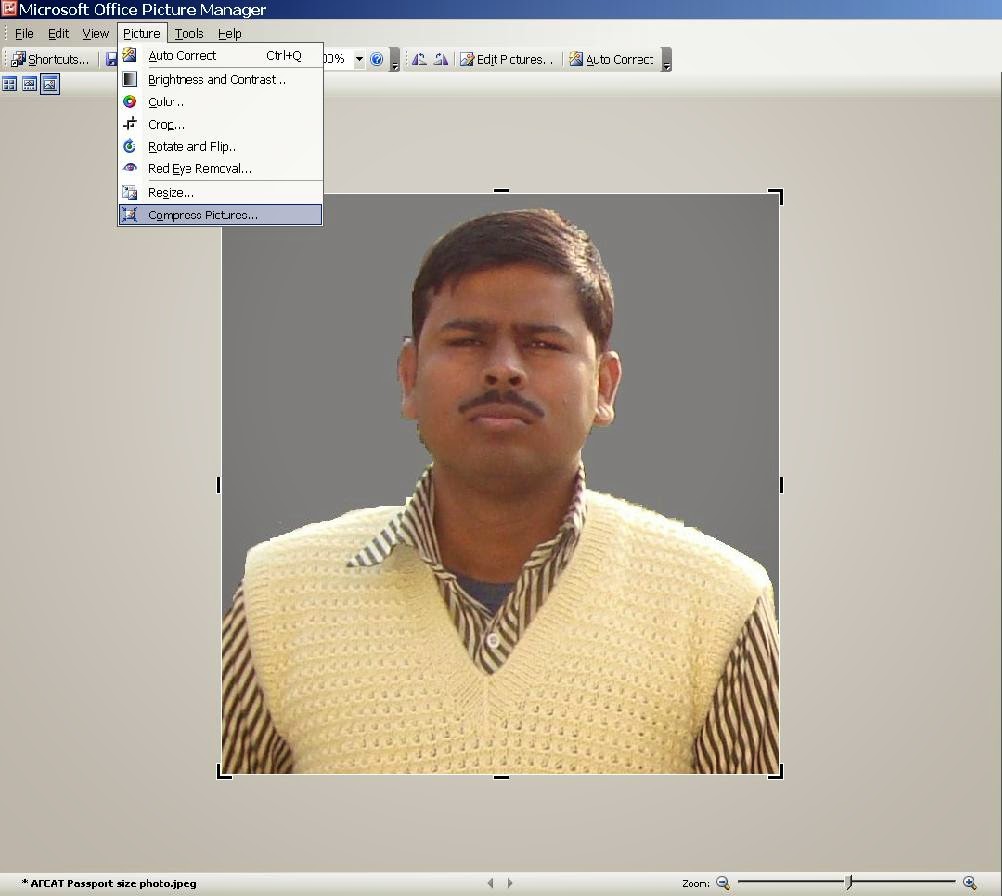Click the bottom-right crop corner handle

[776, 771]
